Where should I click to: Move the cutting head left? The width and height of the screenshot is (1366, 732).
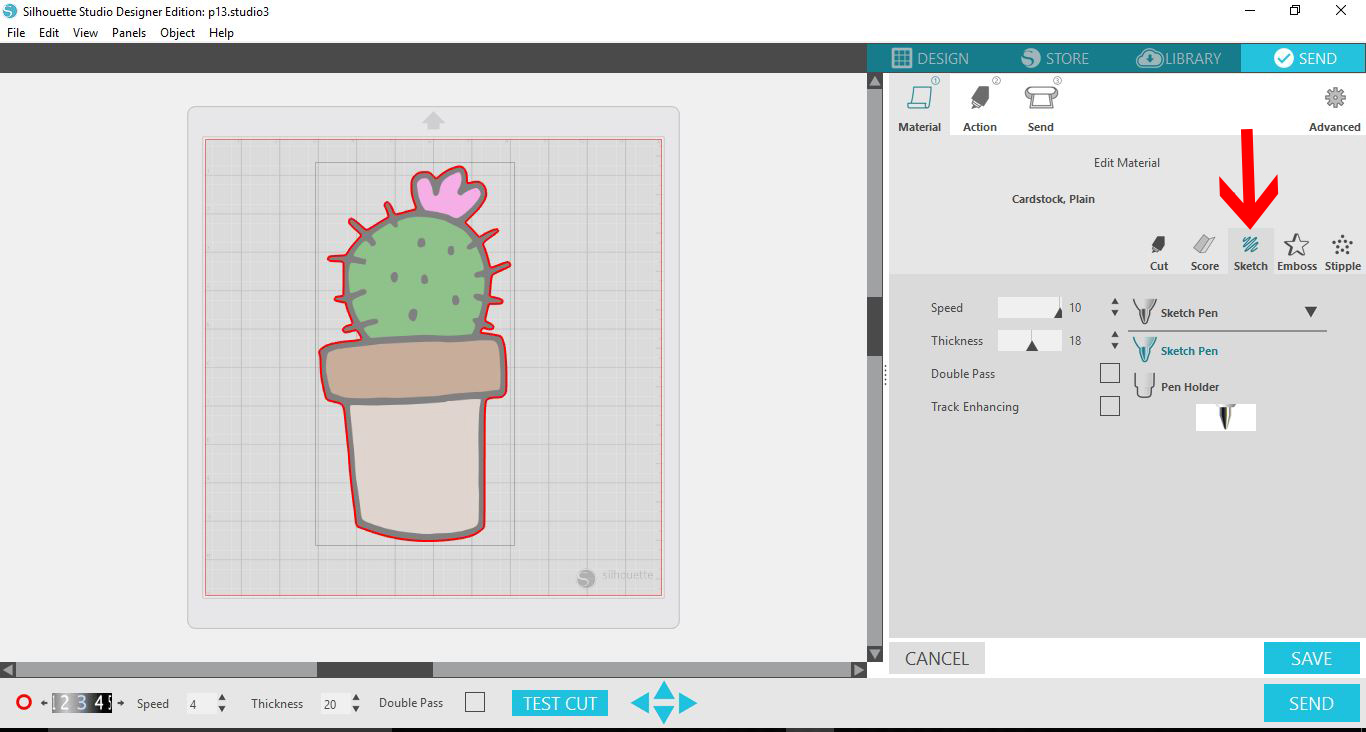pos(640,703)
